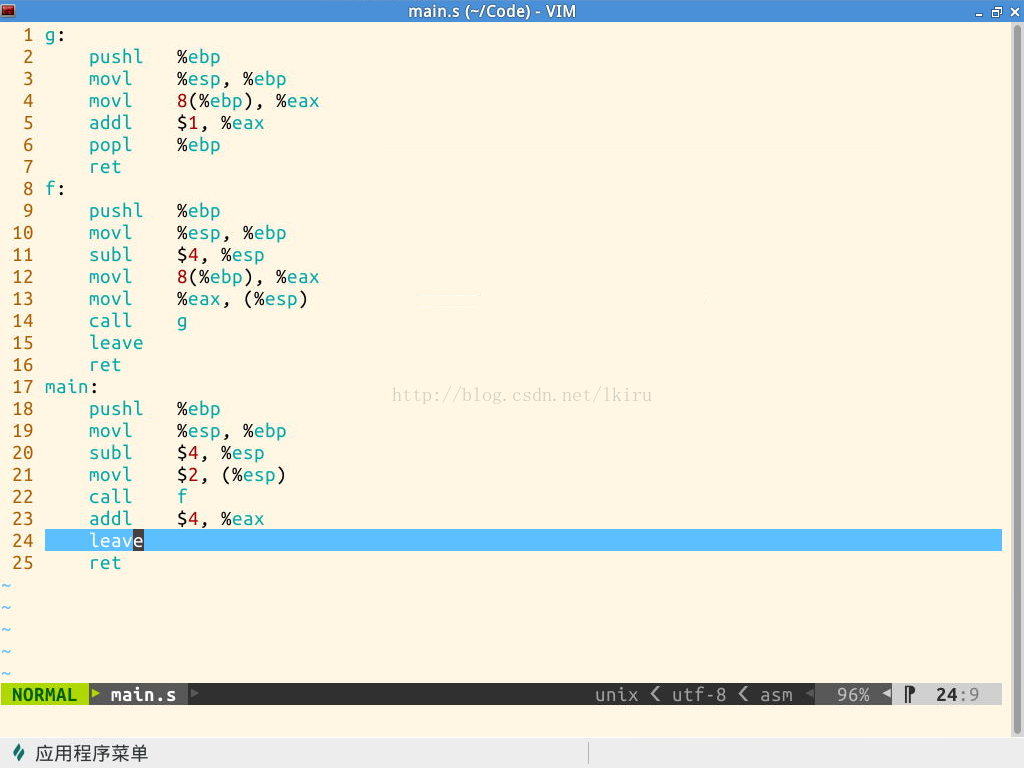The width and height of the screenshot is (1024, 768).
Task: Click ret on line 25
Action: (105, 563)
